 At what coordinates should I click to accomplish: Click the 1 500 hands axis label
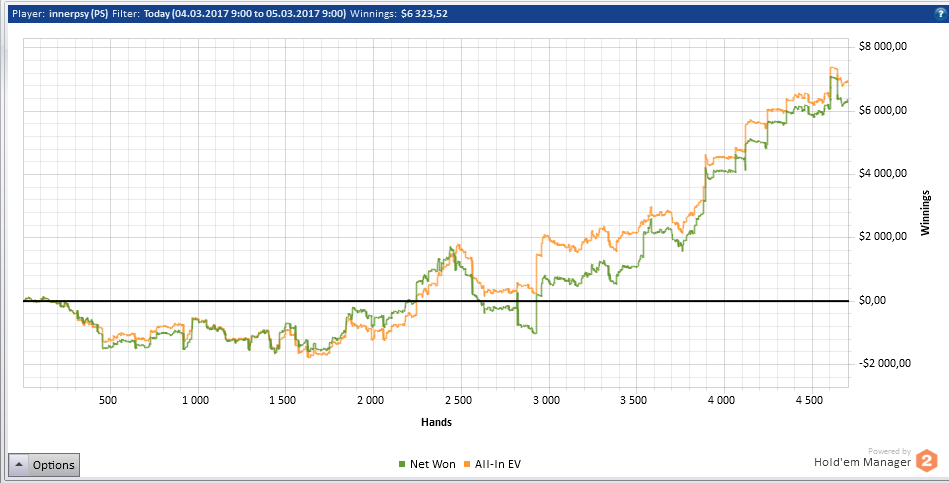[284, 400]
